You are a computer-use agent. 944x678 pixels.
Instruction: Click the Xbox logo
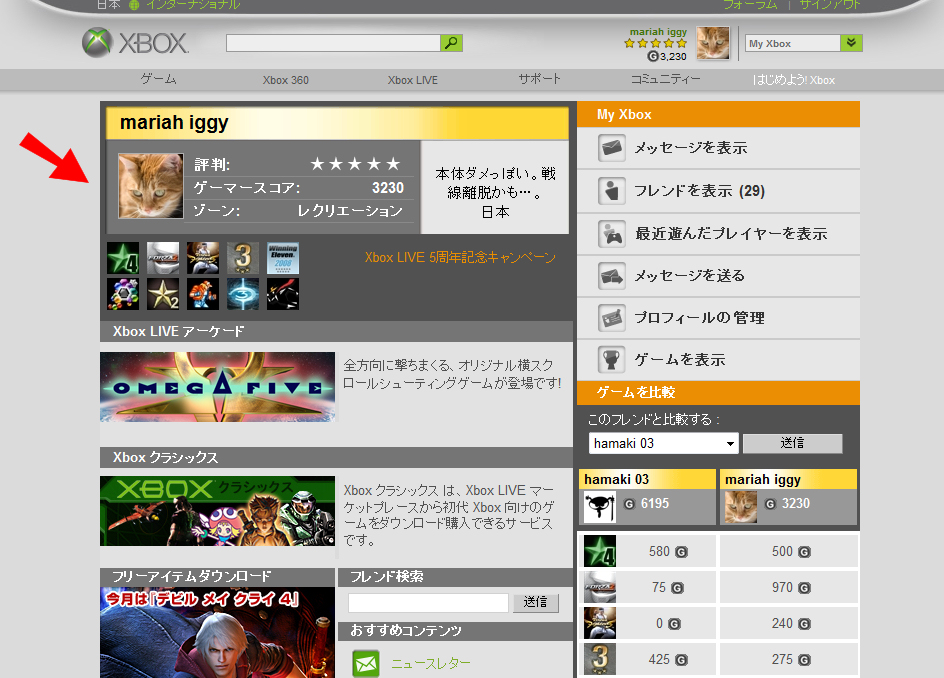point(135,43)
